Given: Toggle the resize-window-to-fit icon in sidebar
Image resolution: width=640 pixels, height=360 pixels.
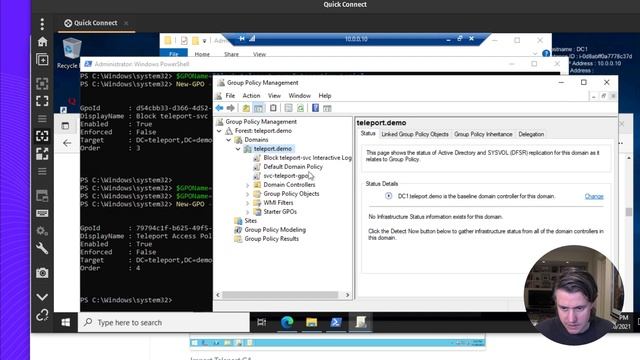Looking at the screenshot, I should 42,84.
